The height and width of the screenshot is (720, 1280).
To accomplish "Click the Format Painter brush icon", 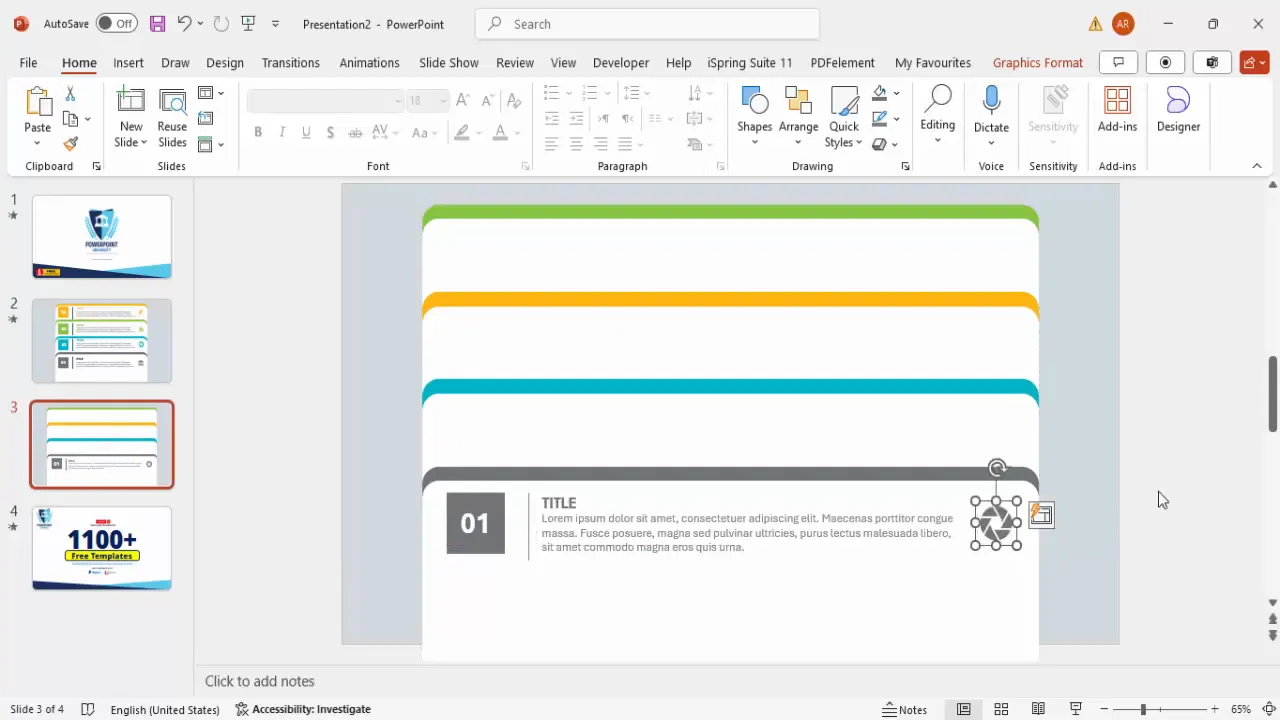I will (70, 144).
